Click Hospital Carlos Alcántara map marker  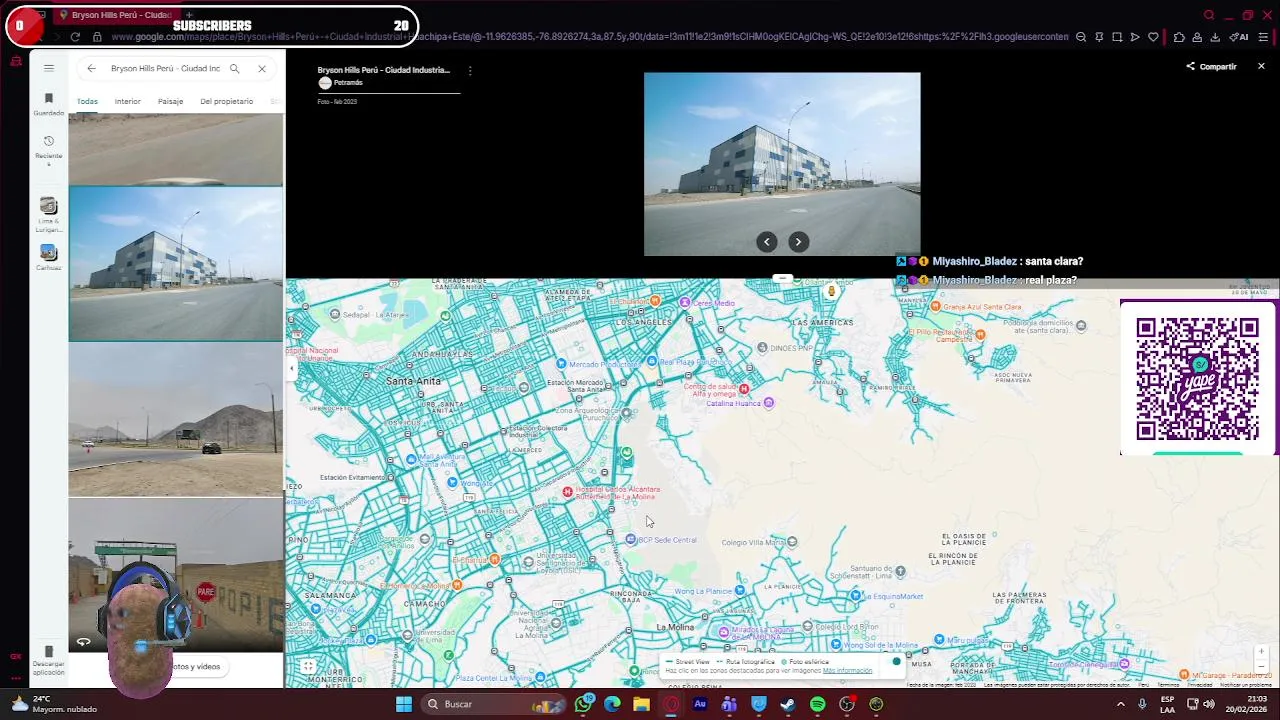click(567, 491)
